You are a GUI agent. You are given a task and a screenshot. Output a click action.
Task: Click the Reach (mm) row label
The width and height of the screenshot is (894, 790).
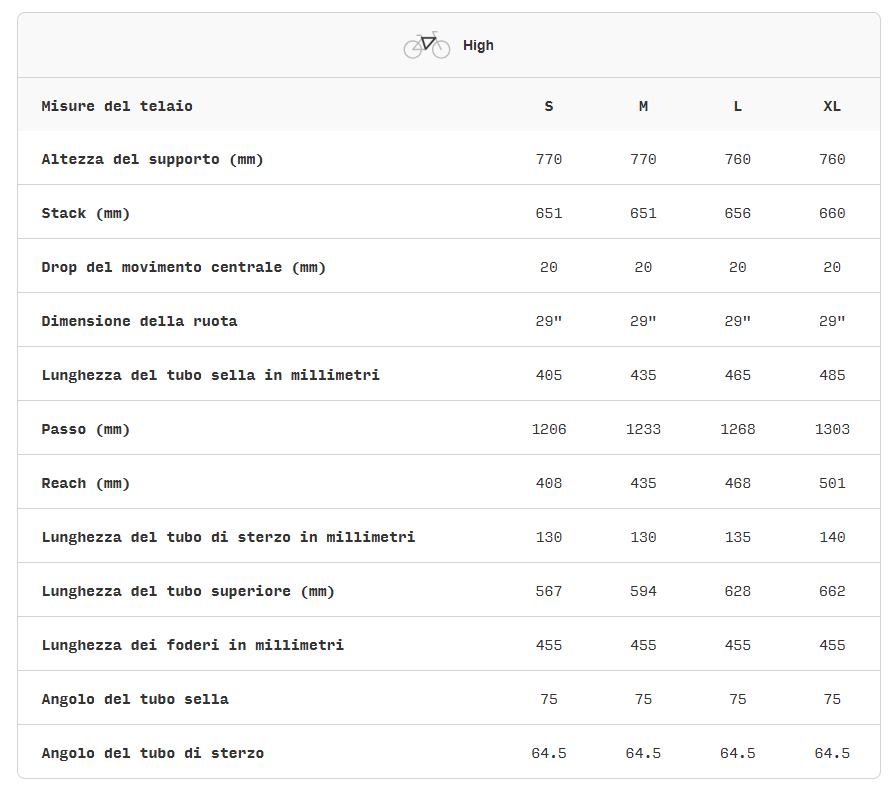coord(86,483)
